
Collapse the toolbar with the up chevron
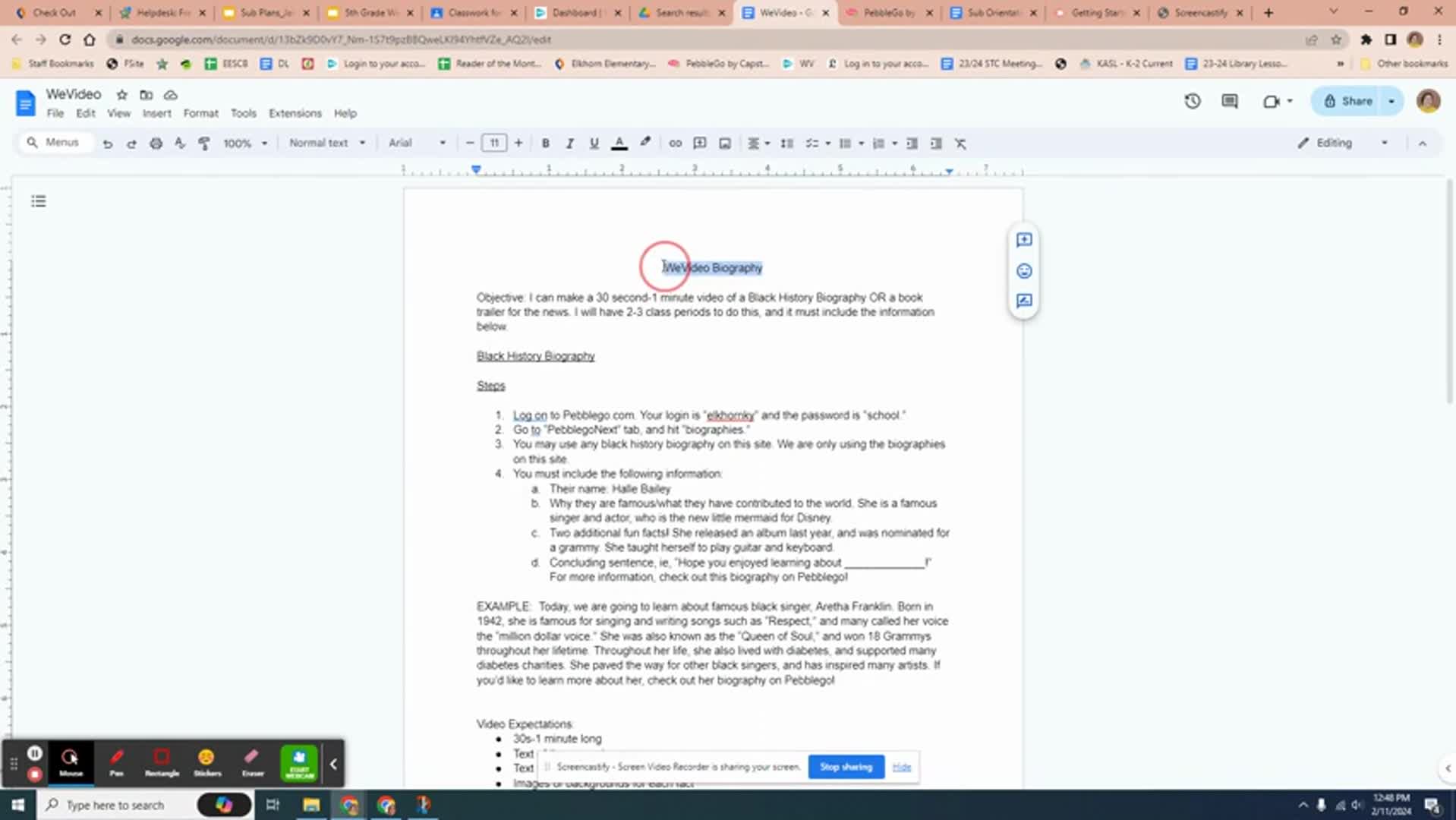pos(1423,143)
